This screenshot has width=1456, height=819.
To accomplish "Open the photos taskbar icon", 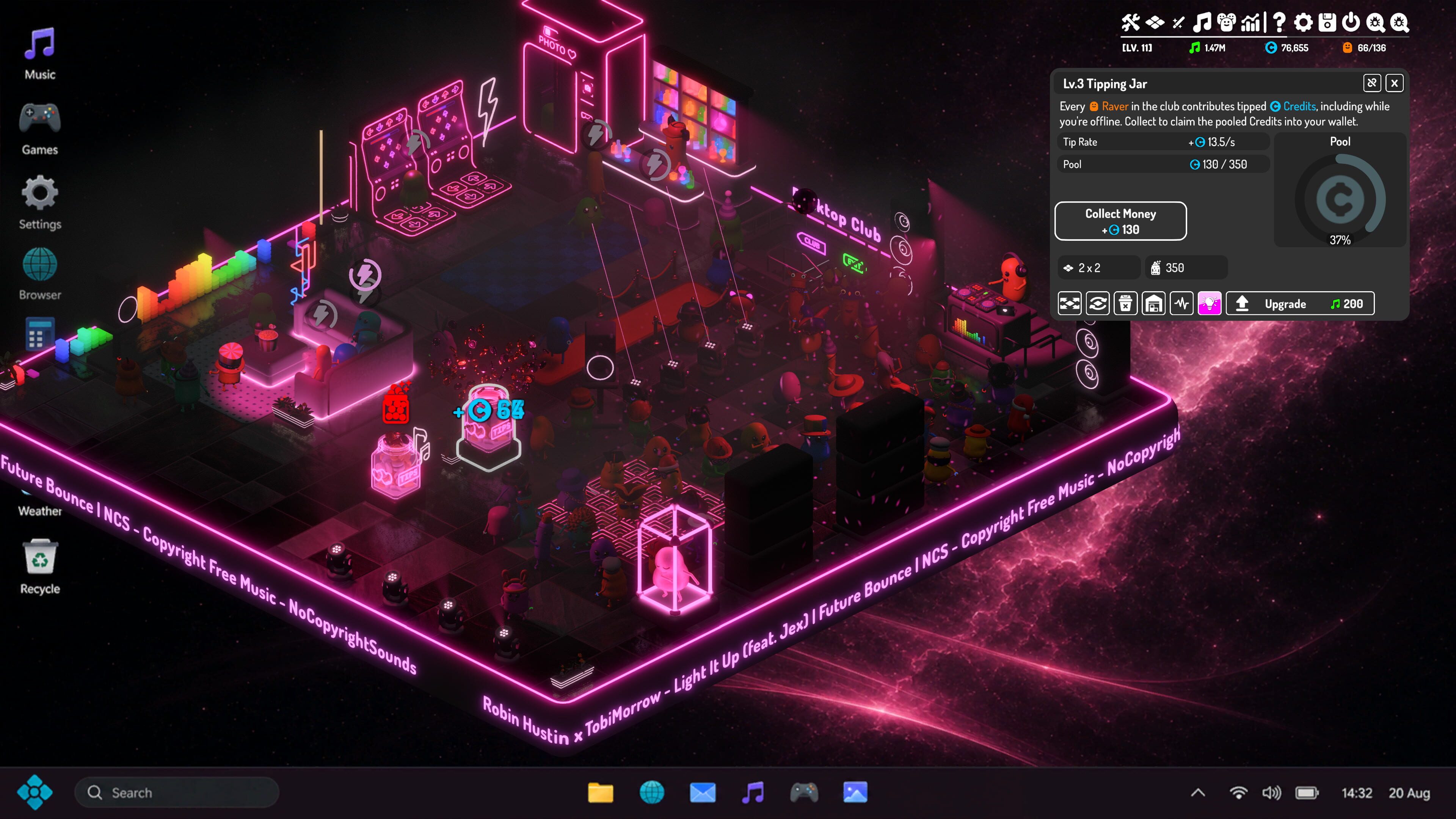I will [855, 792].
